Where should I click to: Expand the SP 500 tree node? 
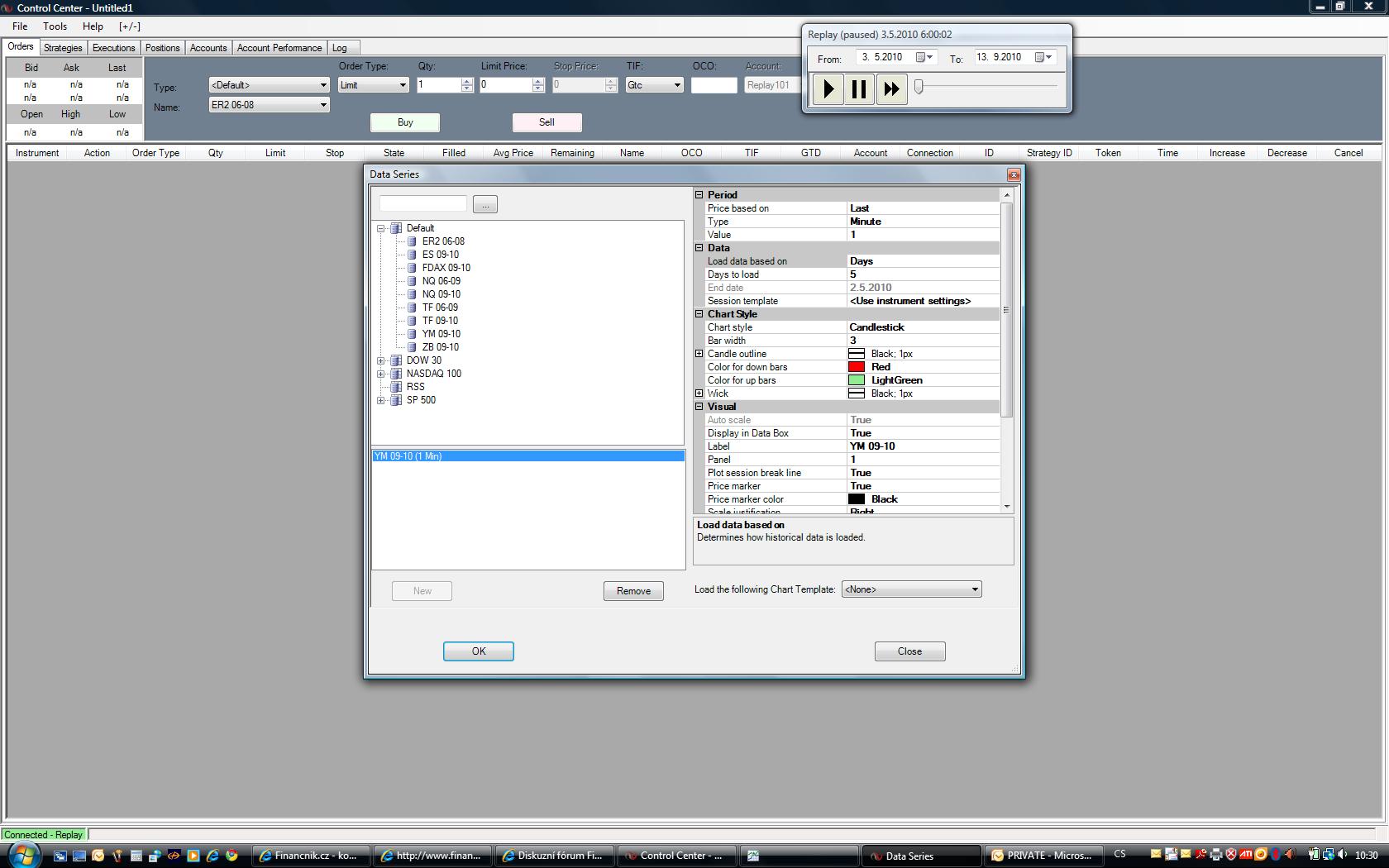[x=381, y=400]
